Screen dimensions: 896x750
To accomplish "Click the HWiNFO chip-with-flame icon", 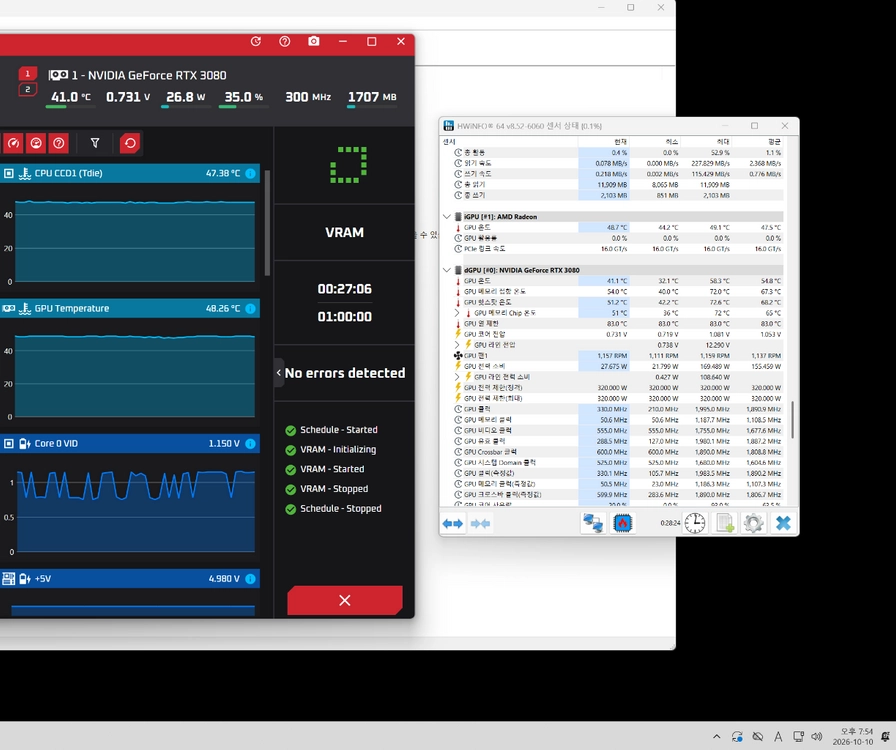I will click(x=623, y=523).
